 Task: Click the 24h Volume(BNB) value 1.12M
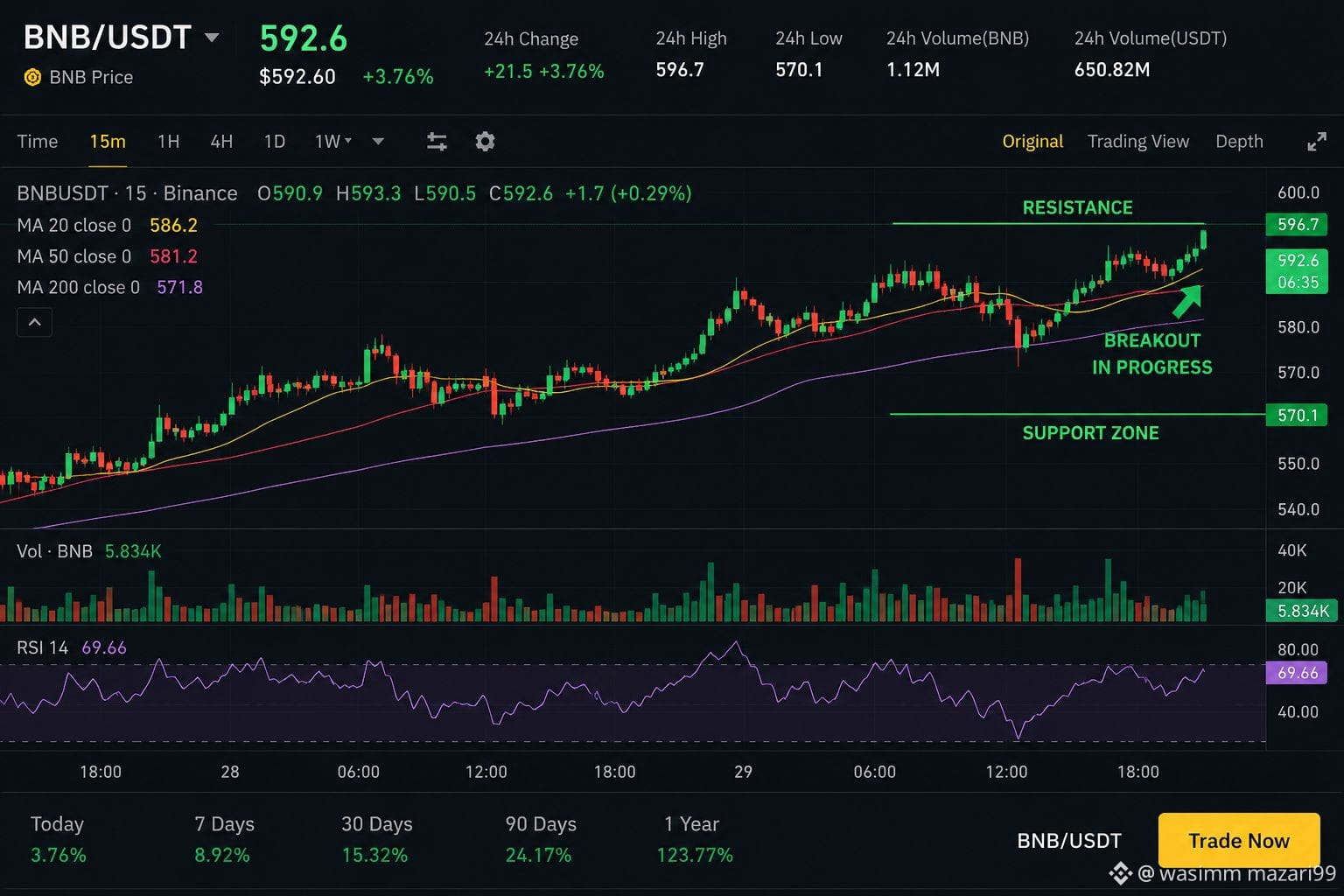(913, 69)
